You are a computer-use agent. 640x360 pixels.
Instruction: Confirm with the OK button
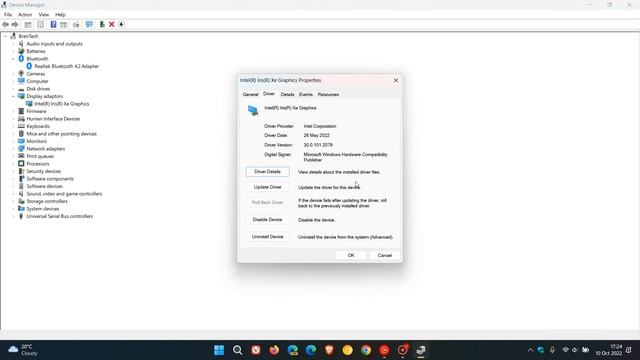351,256
